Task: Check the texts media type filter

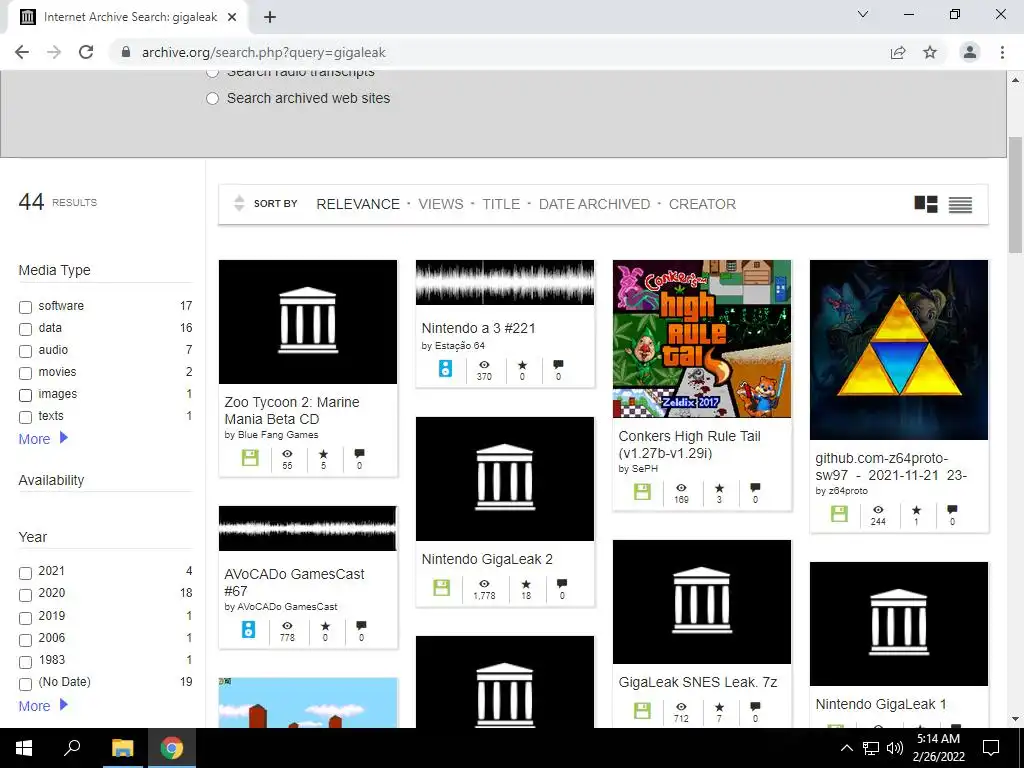Action: pos(25,417)
